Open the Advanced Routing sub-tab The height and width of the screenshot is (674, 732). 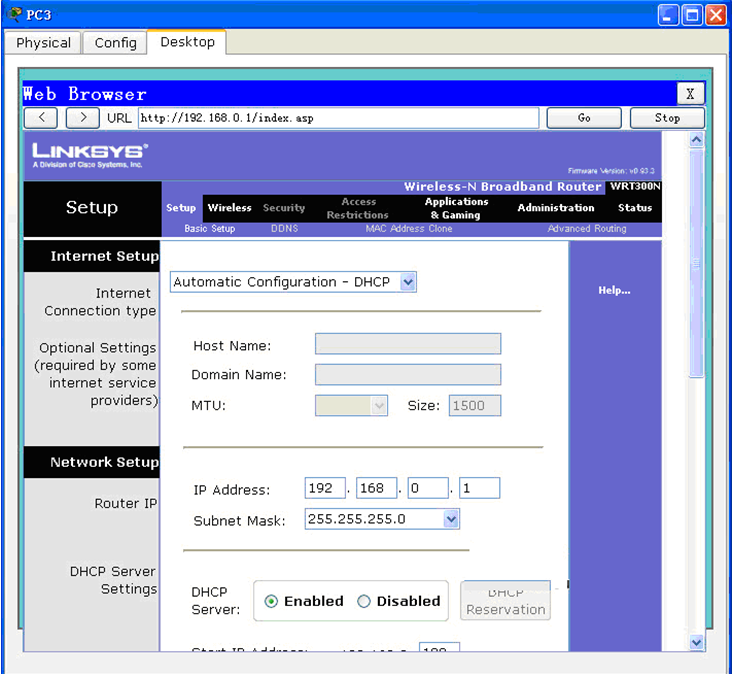click(x=587, y=229)
